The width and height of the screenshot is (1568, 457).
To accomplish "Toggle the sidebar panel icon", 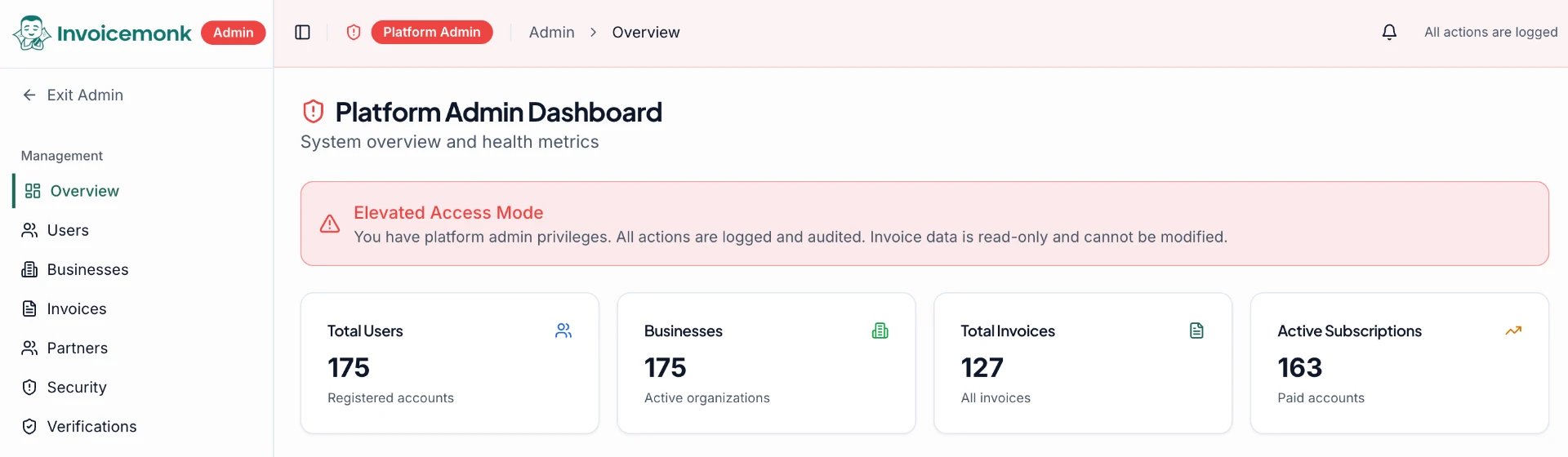I will tap(302, 32).
